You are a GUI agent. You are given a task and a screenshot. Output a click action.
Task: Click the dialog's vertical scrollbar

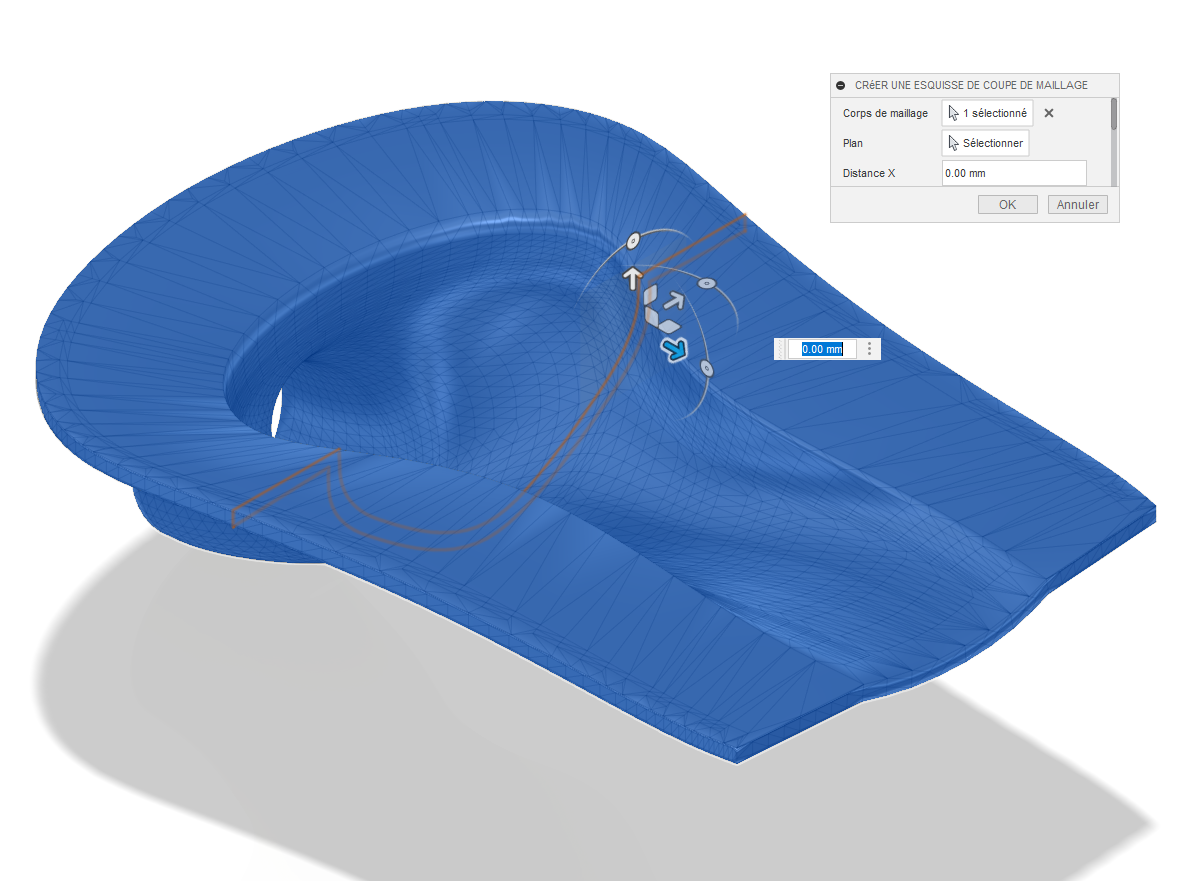(x=1114, y=114)
